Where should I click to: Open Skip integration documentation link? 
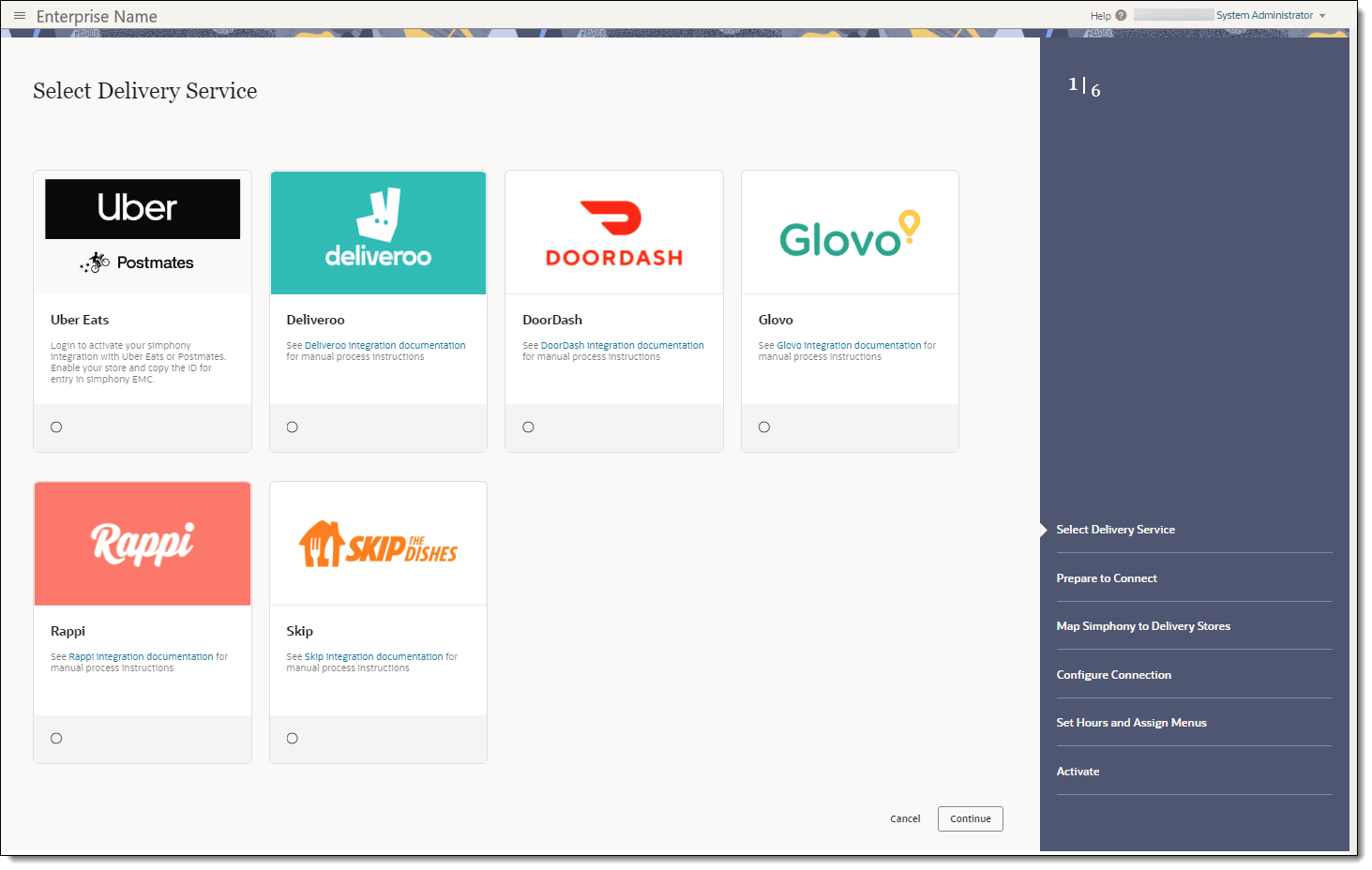pyautogui.click(x=373, y=656)
